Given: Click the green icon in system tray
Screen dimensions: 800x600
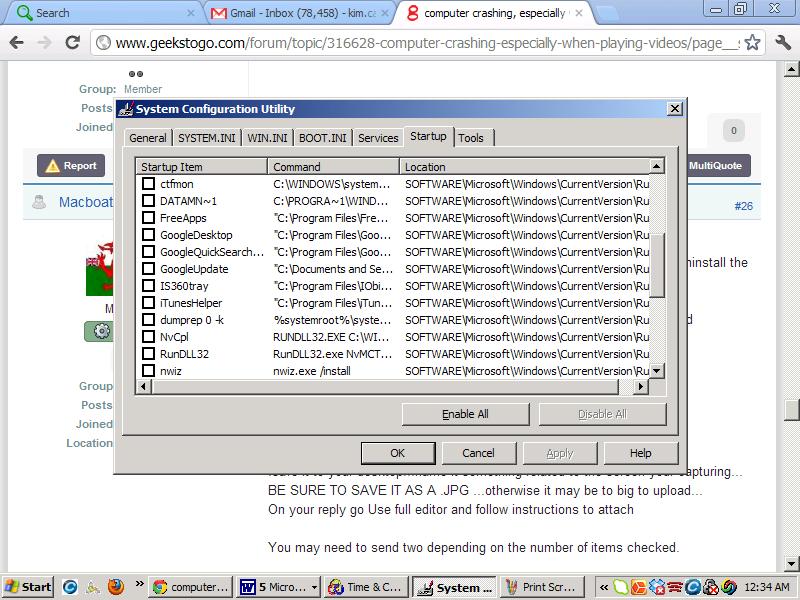Looking at the screenshot, I should point(621,587).
